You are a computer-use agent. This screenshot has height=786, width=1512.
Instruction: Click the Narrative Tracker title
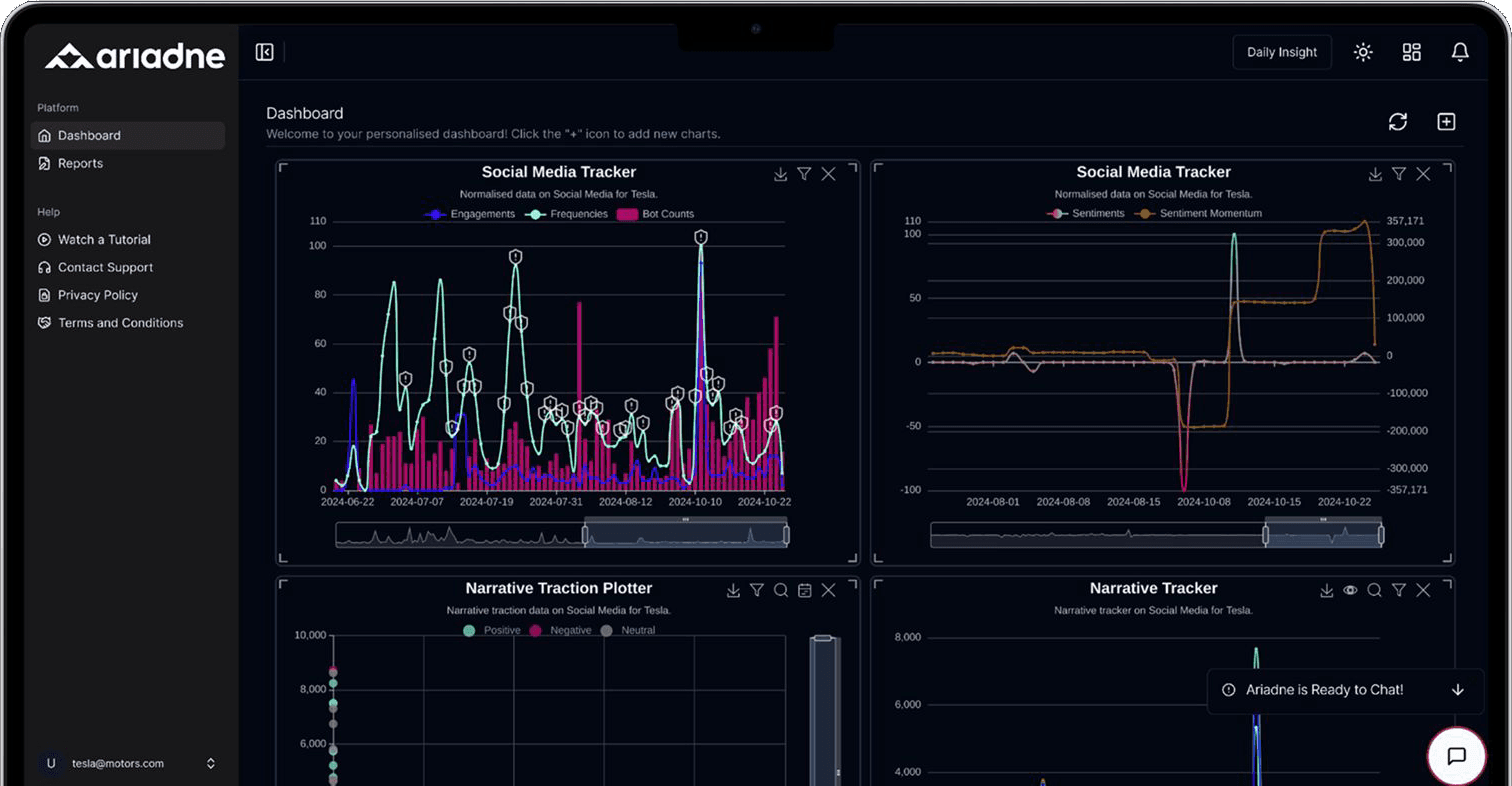[x=1153, y=588]
